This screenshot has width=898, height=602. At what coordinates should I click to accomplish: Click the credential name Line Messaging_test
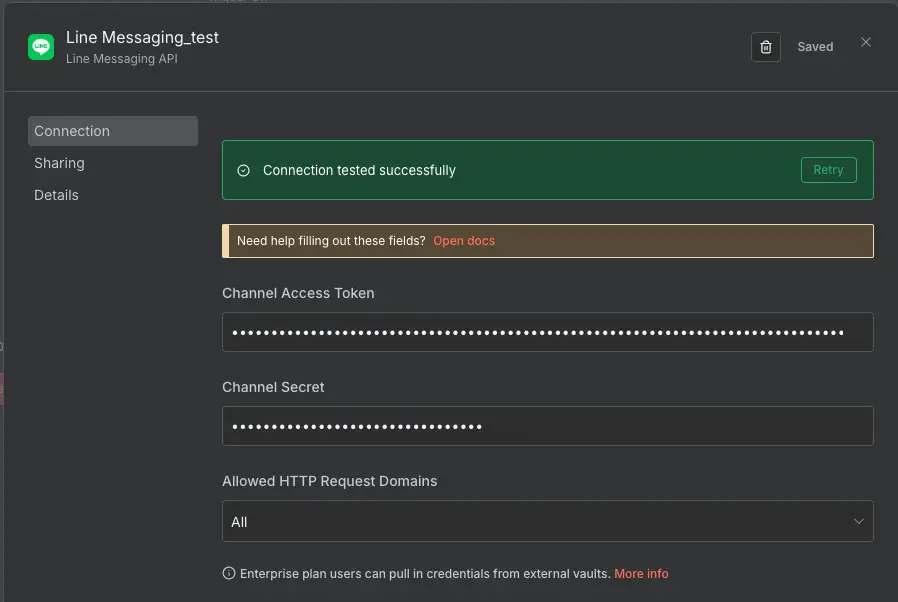pos(142,38)
